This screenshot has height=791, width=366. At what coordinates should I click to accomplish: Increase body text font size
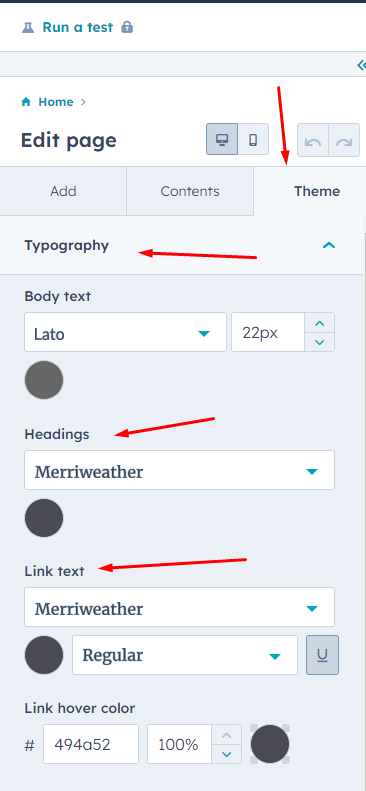pyautogui.click(x=320, y=323)
